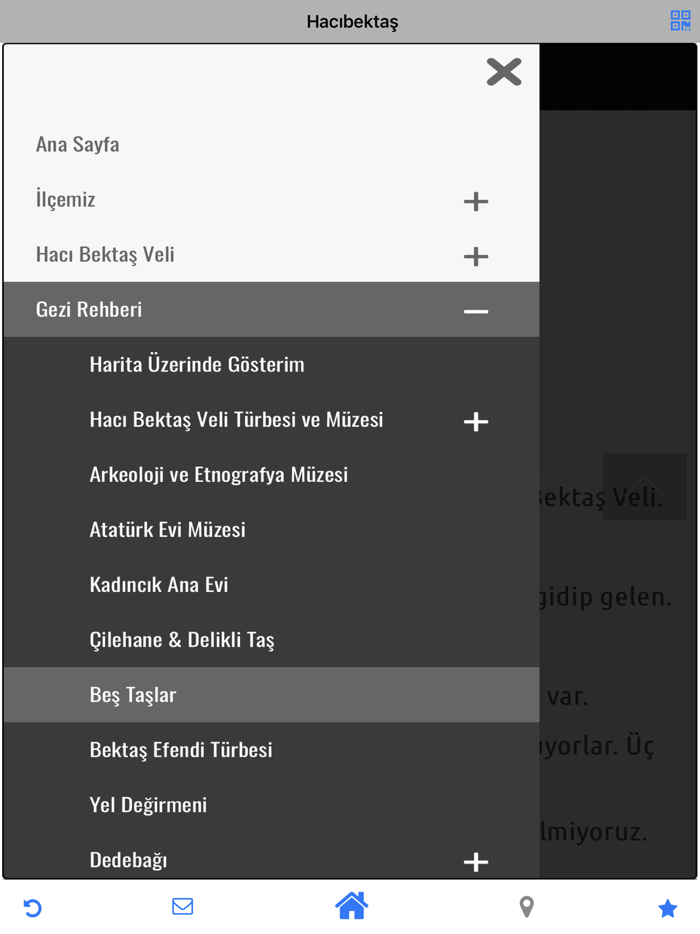The width and height of the screenshot is (700, 934).
Task: Collapse the Gezi Rehberi section
Action: point(476,311)
